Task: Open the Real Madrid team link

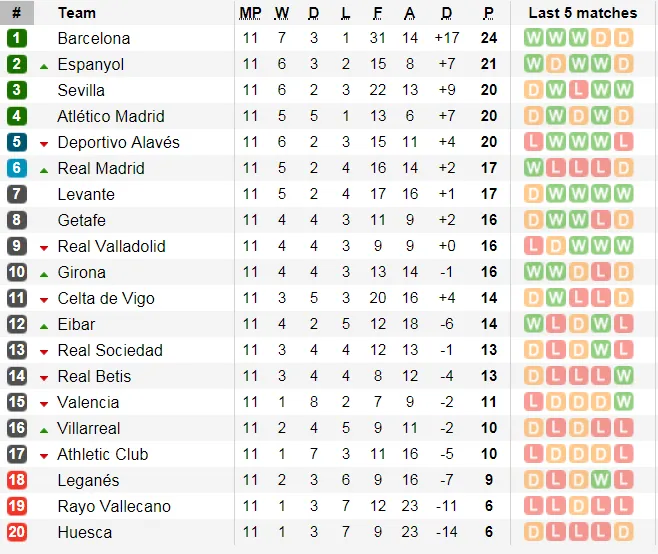Action: point(101,168)
